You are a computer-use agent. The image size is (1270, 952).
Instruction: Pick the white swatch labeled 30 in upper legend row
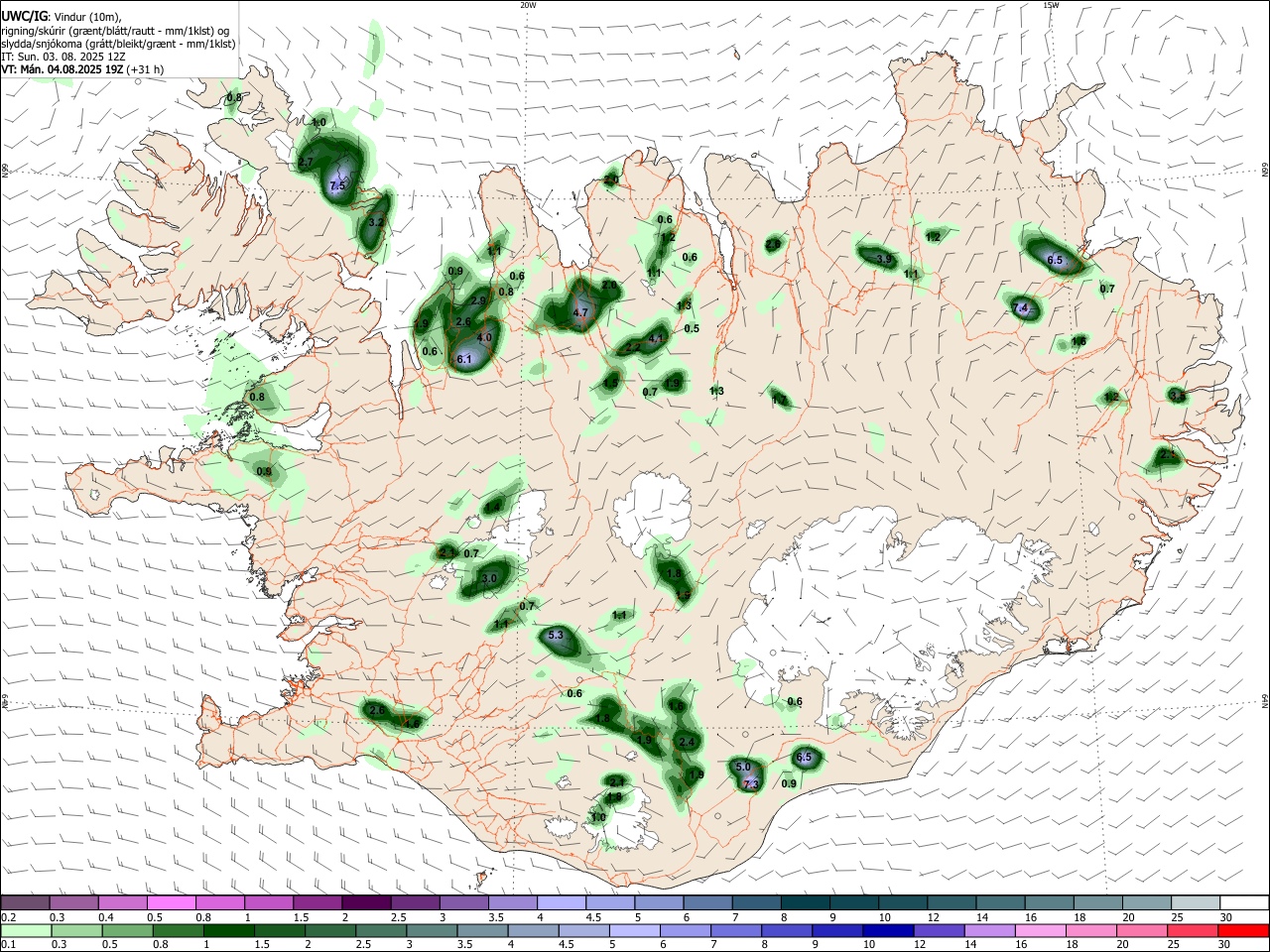[1242, 902]
